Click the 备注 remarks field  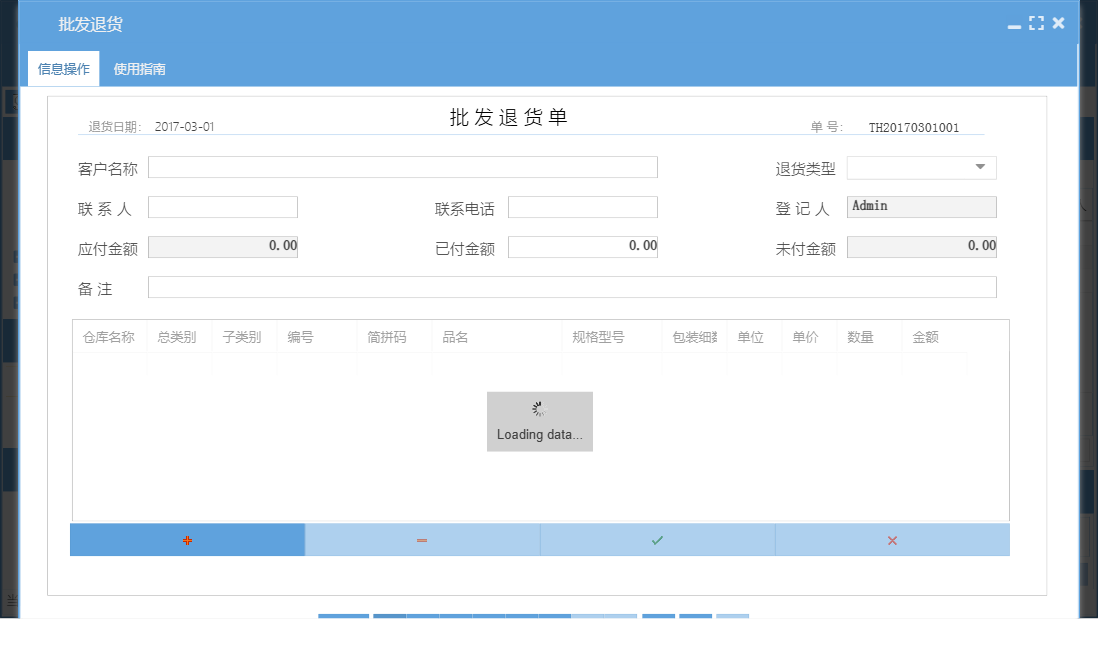click(572, 288)
